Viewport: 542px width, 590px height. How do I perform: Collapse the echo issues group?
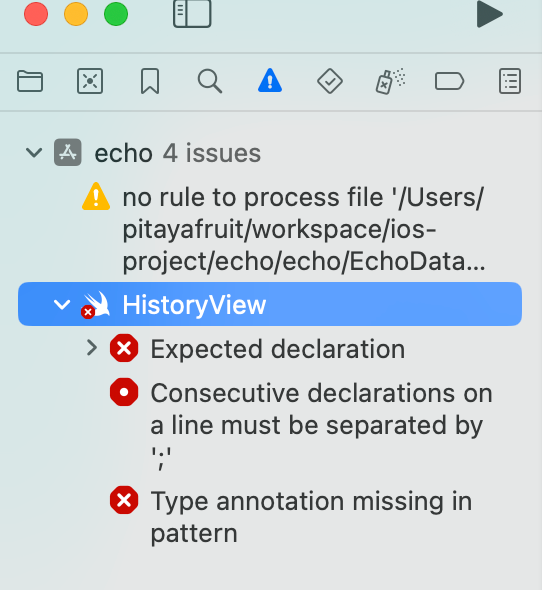pyautogui.click(x=34, y=153)
